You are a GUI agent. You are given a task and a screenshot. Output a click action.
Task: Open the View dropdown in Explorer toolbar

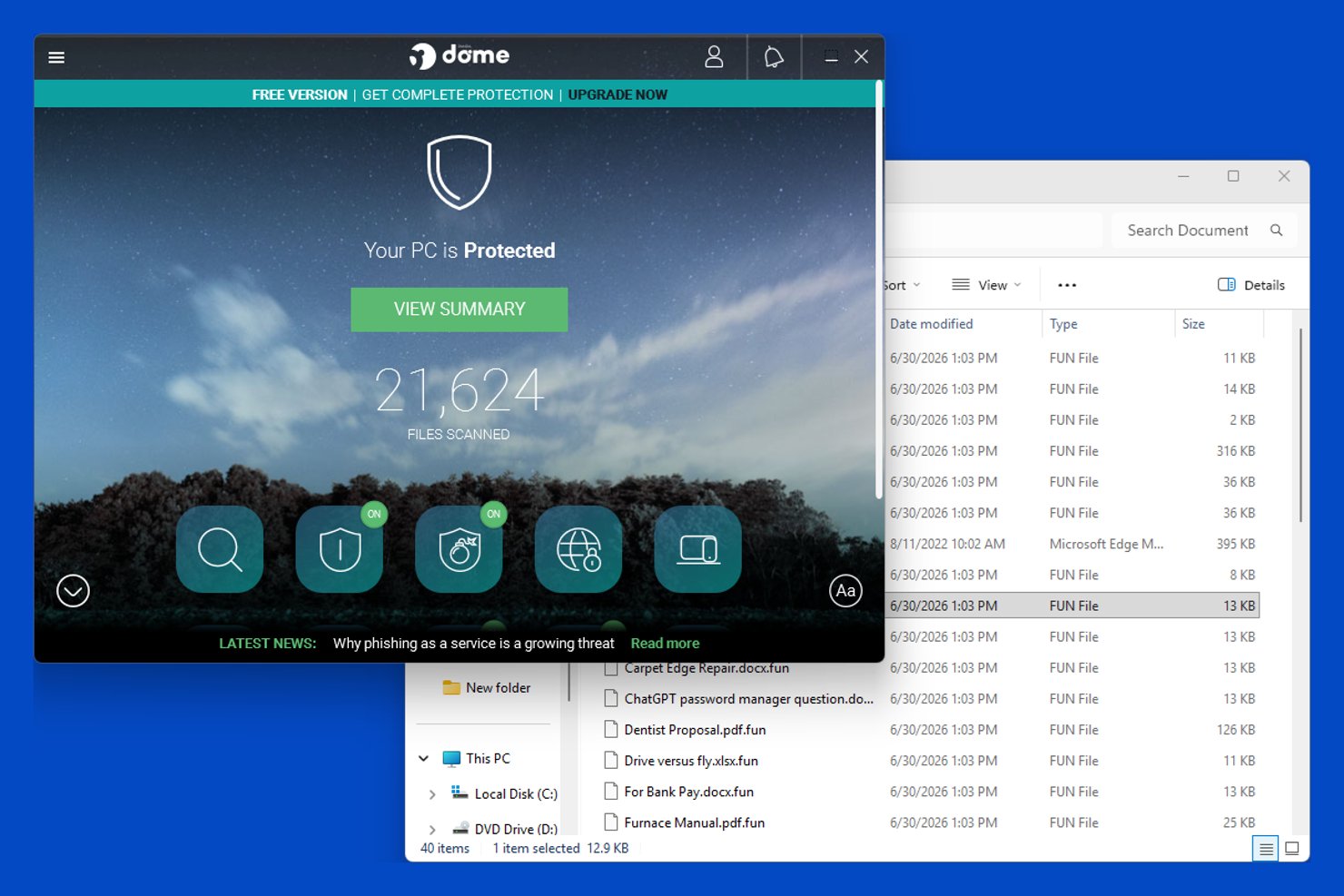tap(986, 285)
